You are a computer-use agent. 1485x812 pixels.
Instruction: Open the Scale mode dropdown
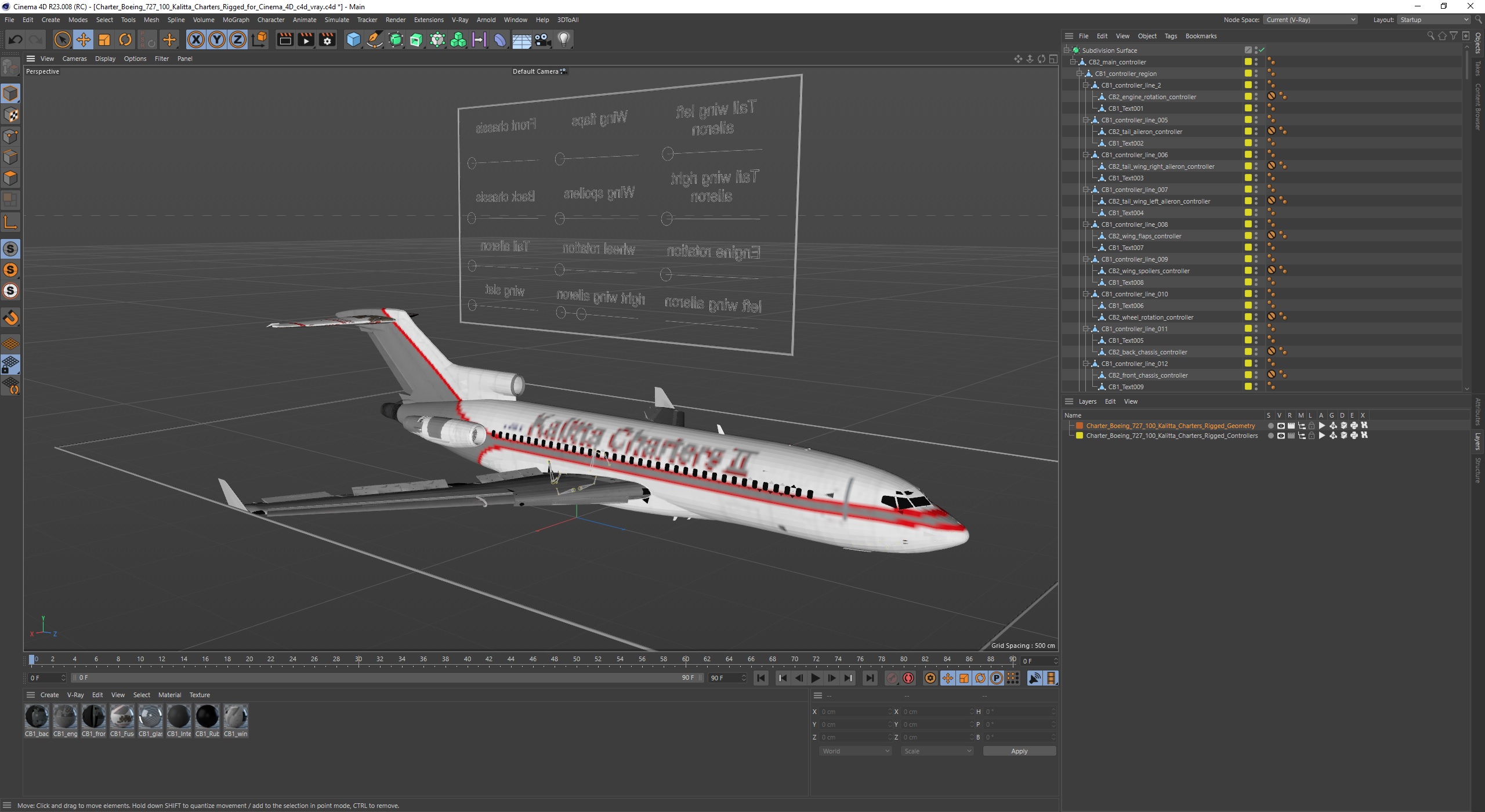[x=937, y=751]
